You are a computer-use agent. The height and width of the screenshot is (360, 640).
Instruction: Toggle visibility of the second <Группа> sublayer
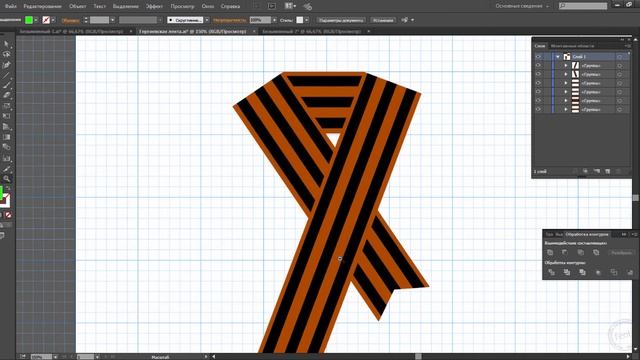tap(538, 74)
